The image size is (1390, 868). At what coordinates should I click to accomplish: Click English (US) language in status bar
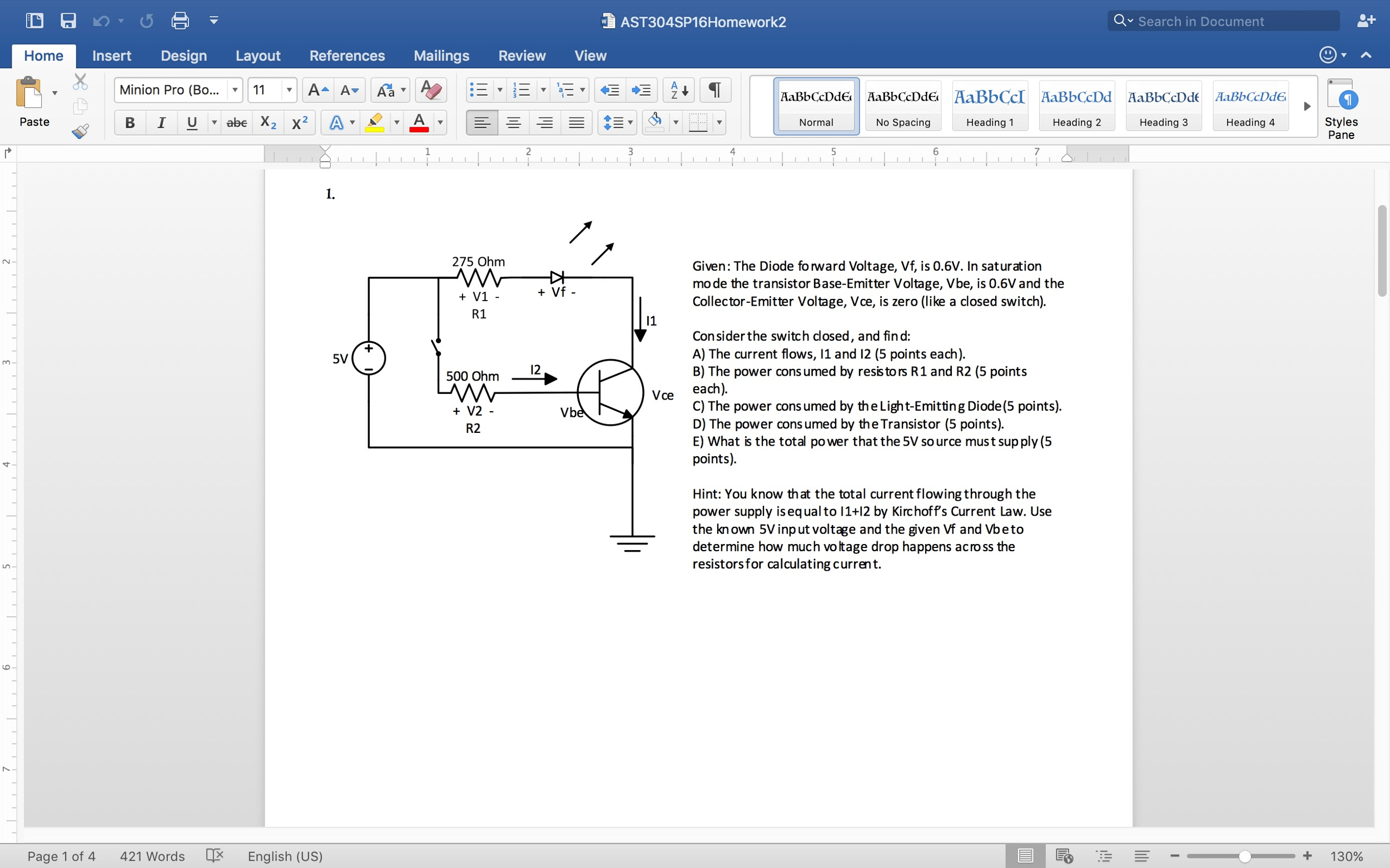[x=285, y=855]
